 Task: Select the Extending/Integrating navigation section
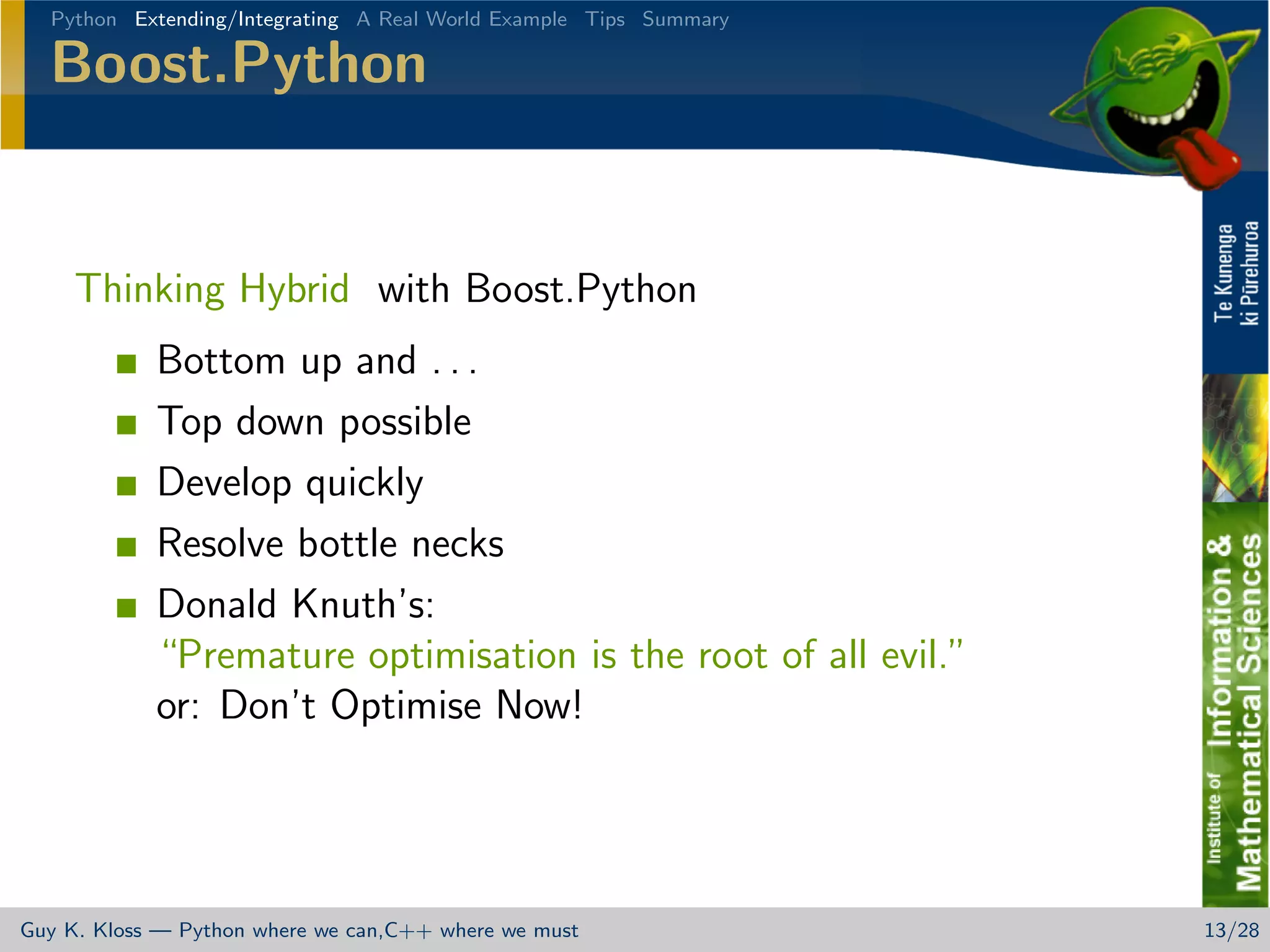point(237,19)
